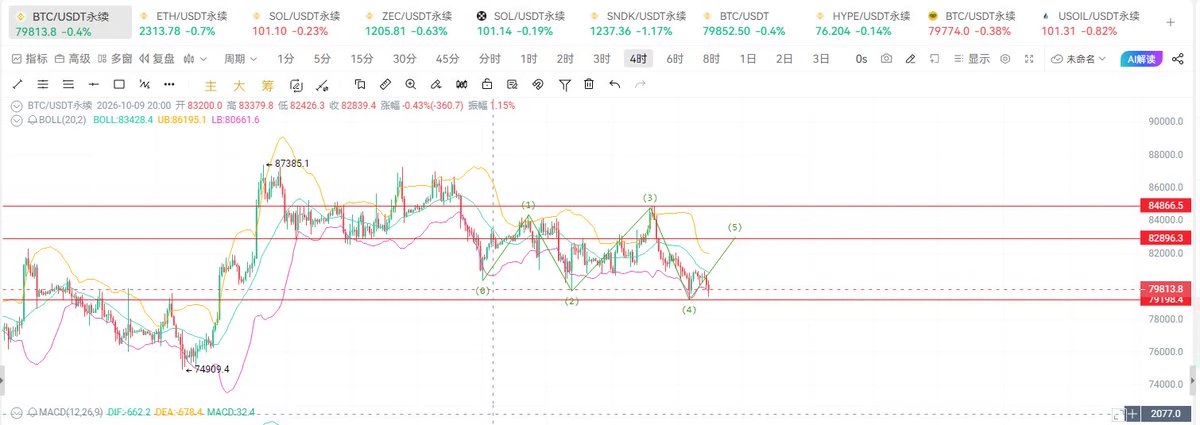The image size is (1200, 425).
Task: Select the rectangle drawing tool
Action: [x=119, y=84]
